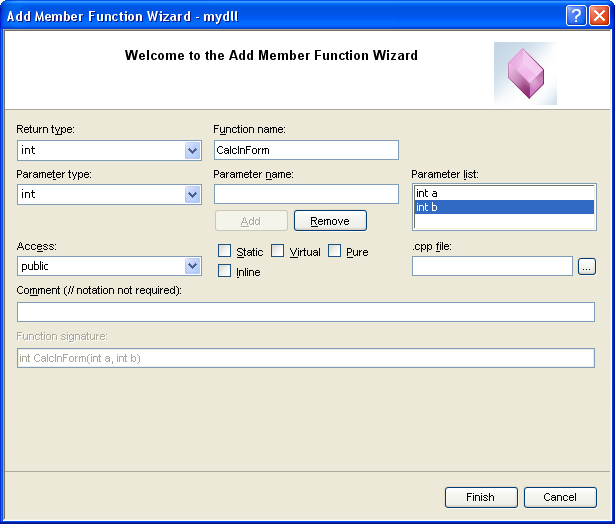Viewport: 615px width, 524px height.
Task: Select 'int a' in Parameter list
Action: (504, 193)
